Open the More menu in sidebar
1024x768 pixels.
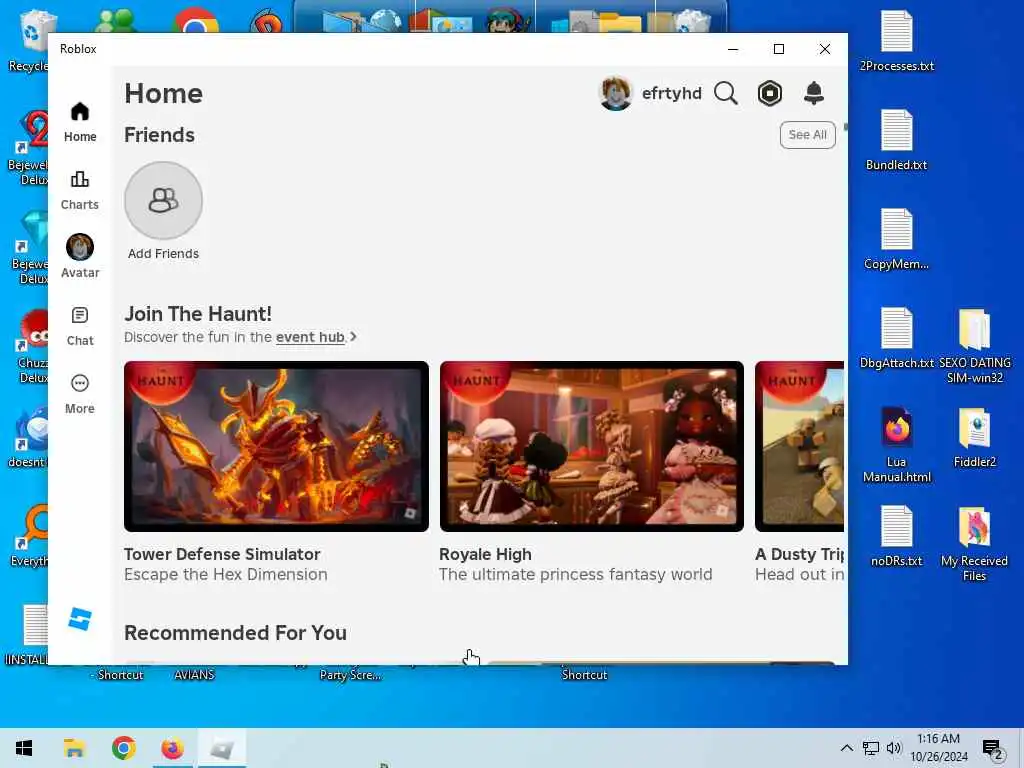coord(80,394)
